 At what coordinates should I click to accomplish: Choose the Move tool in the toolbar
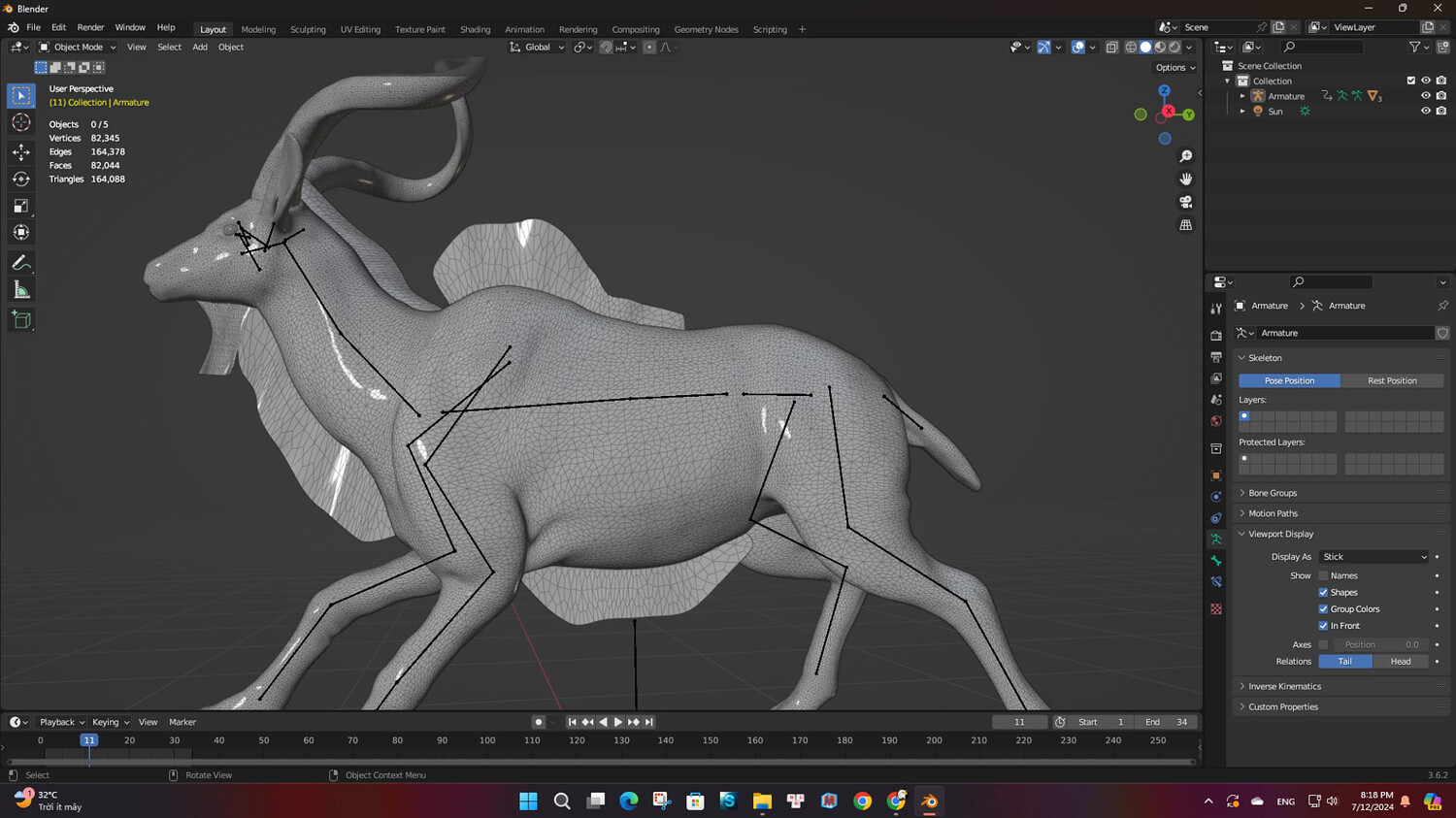pyautogui.click(x=21, y=151)
